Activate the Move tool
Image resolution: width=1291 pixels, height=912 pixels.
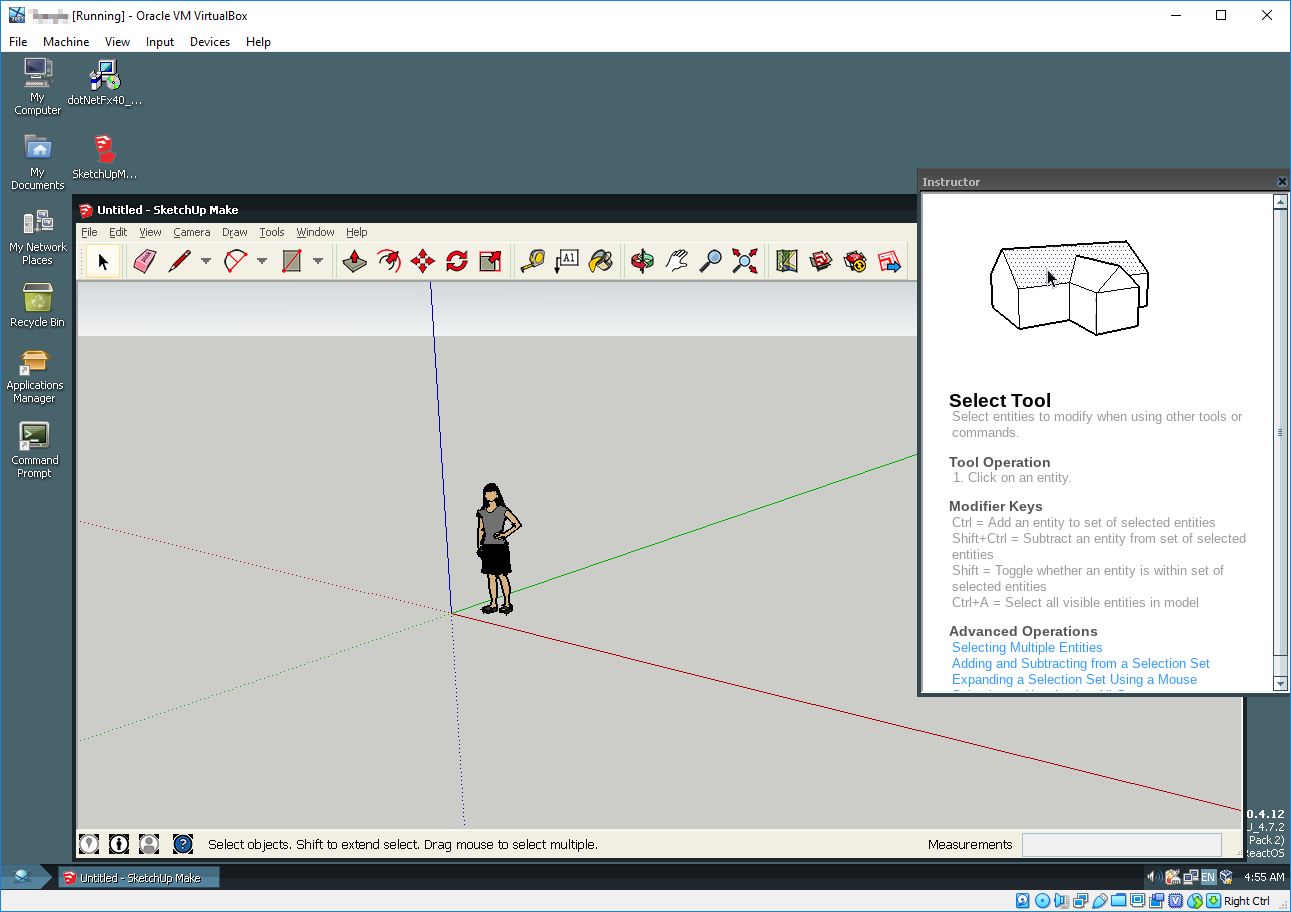[x=422, y=262]
